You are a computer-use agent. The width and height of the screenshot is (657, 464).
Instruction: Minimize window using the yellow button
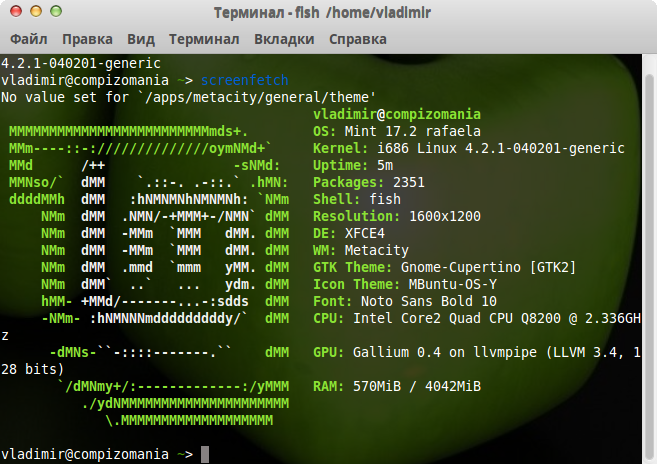[36, 11]
